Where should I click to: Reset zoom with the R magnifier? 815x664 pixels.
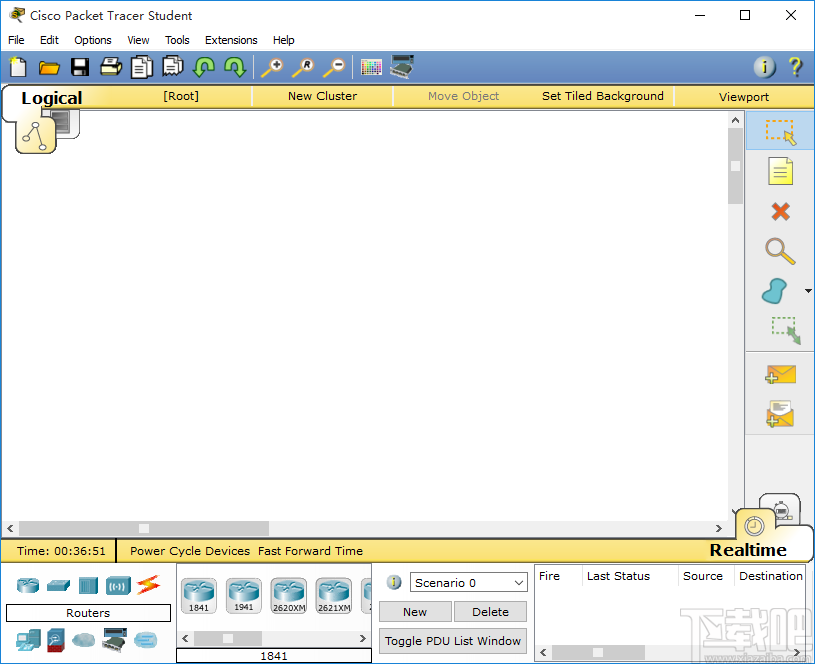[303, 68]
